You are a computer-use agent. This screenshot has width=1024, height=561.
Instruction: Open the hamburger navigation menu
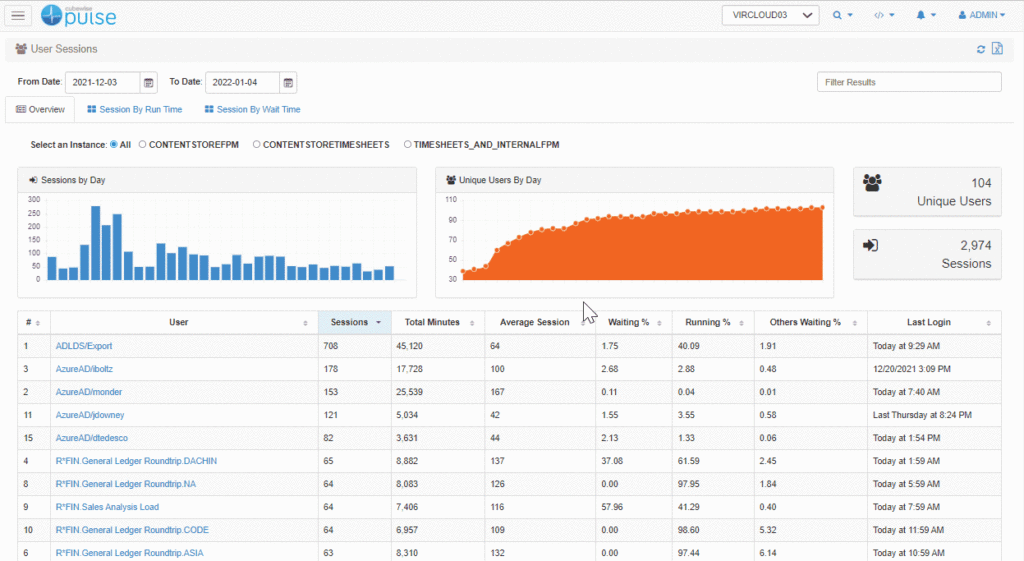pos(20,15)
